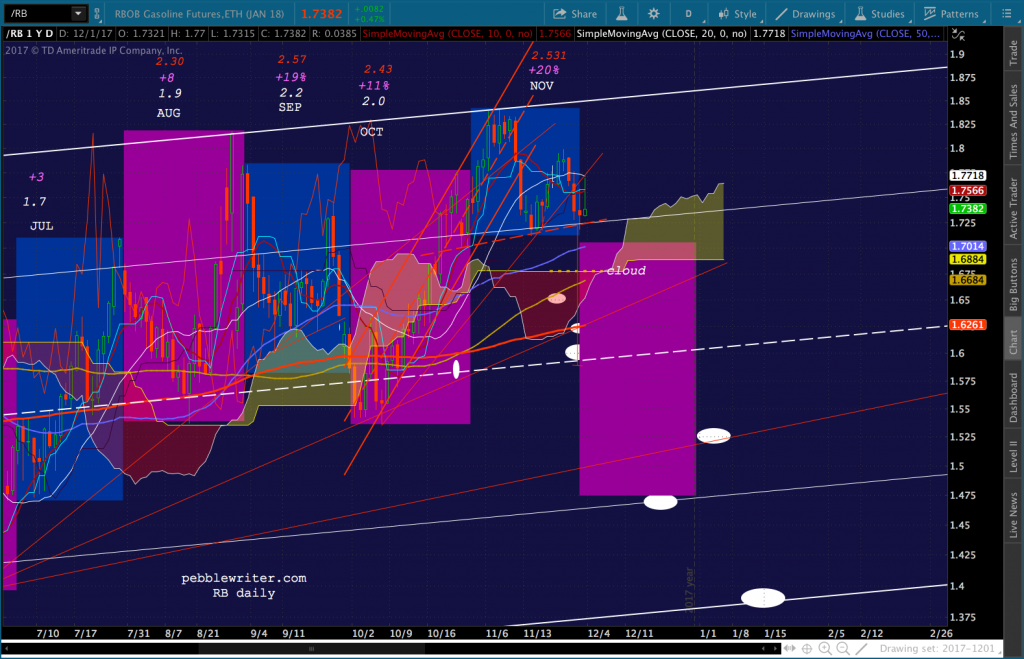Click the pebblewriter.com text annotation
This screenshot has width=1024, height=659.
coord(244,578)
